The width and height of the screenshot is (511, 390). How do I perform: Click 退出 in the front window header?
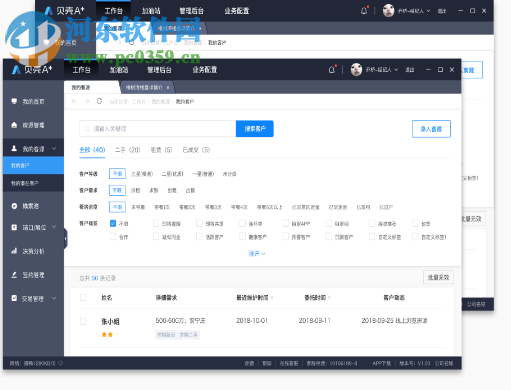coord(409,70)
